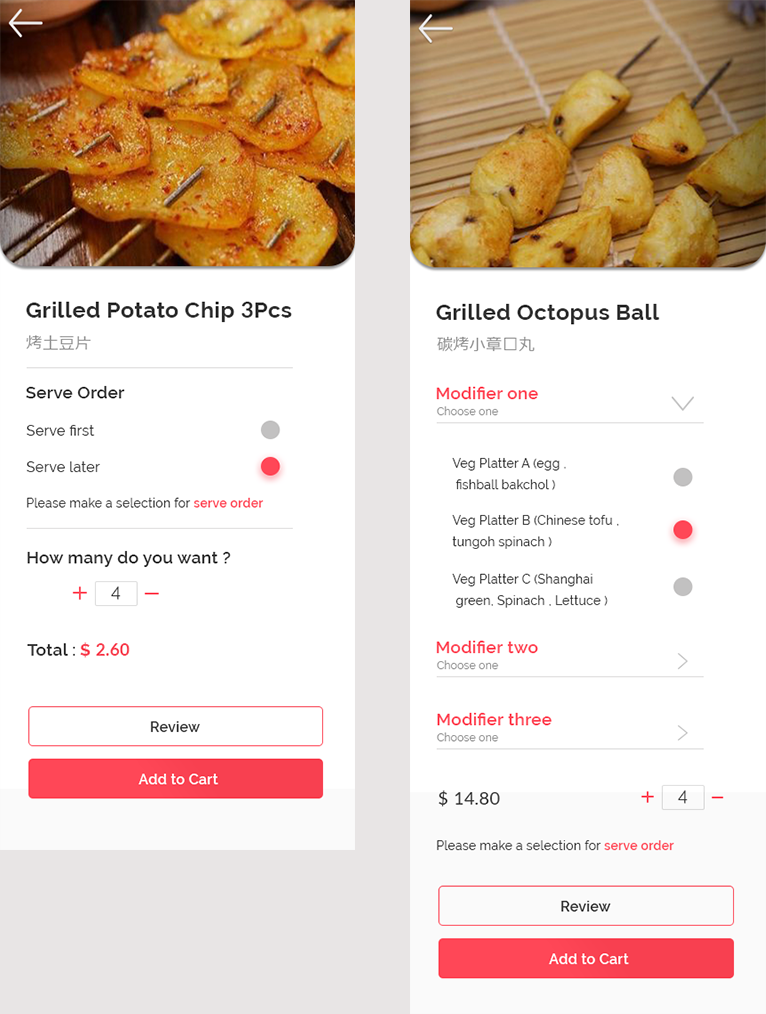
Task: Select the Serve first option
Action: click(x=270, y=430)
